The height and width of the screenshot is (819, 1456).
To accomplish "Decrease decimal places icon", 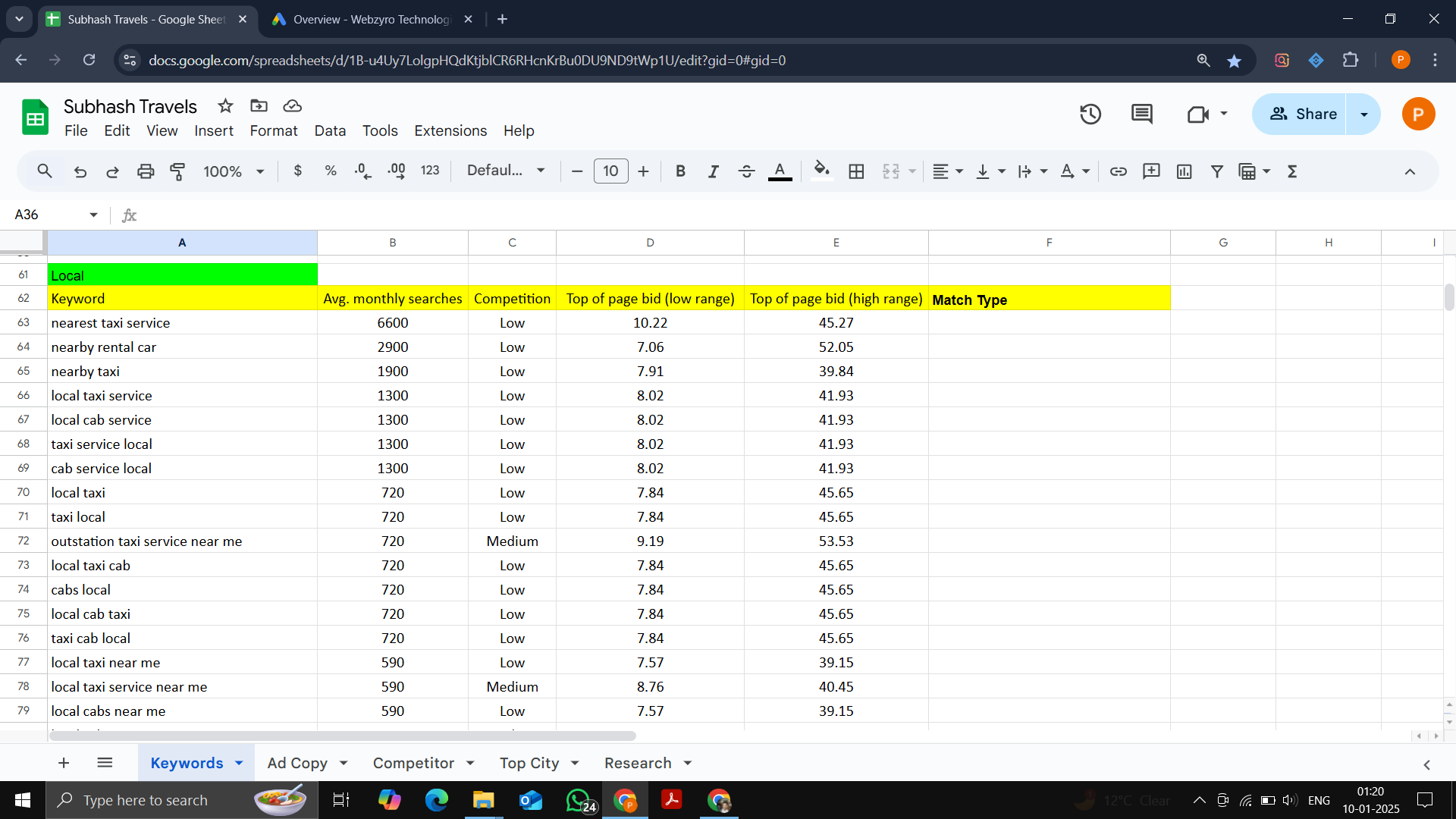I will point(363,171).
